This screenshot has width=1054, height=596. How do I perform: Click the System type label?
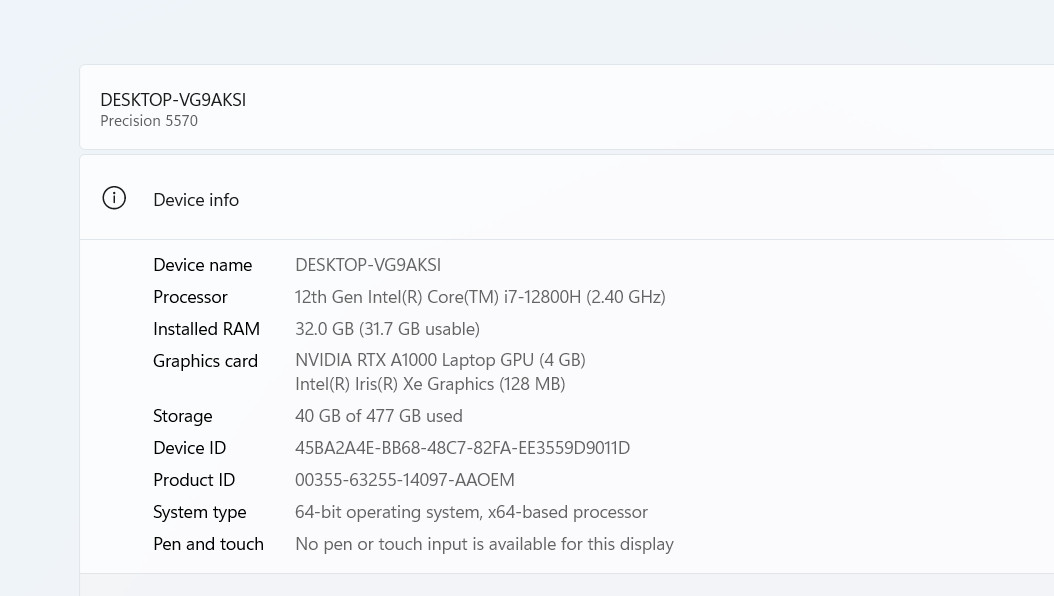pyautogui.click(x=200, y=512)
